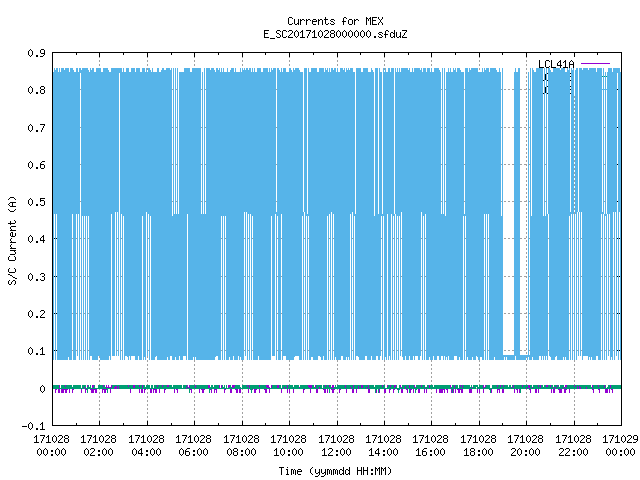Click the x-axis tick '171028 20:00'
This screenshot has width=640, height=480.
526,446
